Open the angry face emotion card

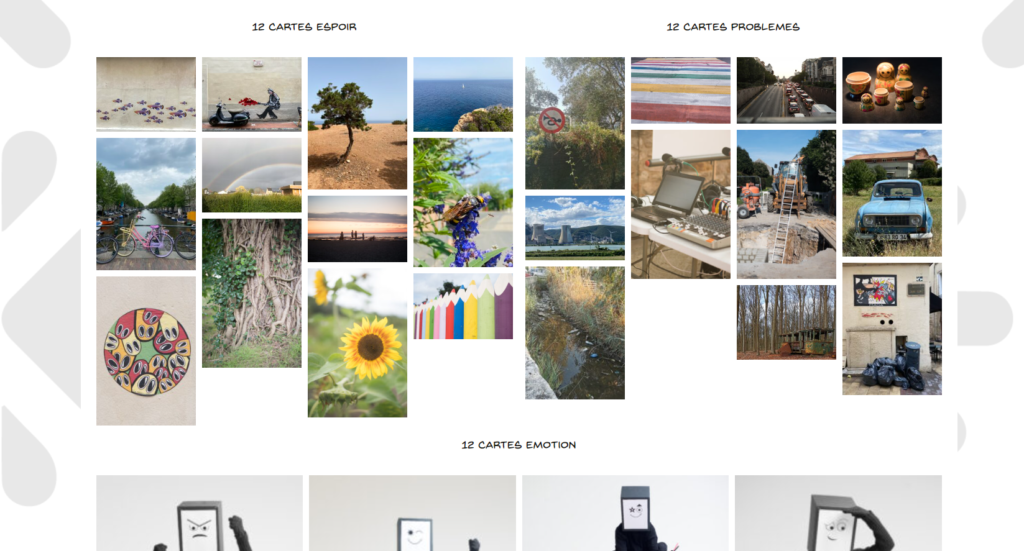pos(199,513)
